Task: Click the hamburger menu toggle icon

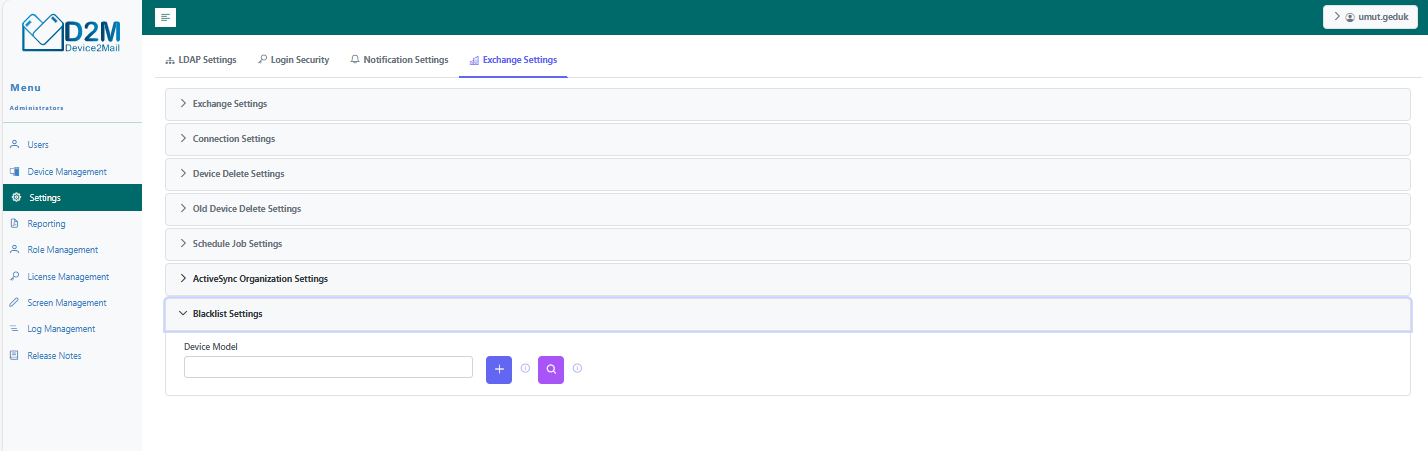Action: click(166, 17)
